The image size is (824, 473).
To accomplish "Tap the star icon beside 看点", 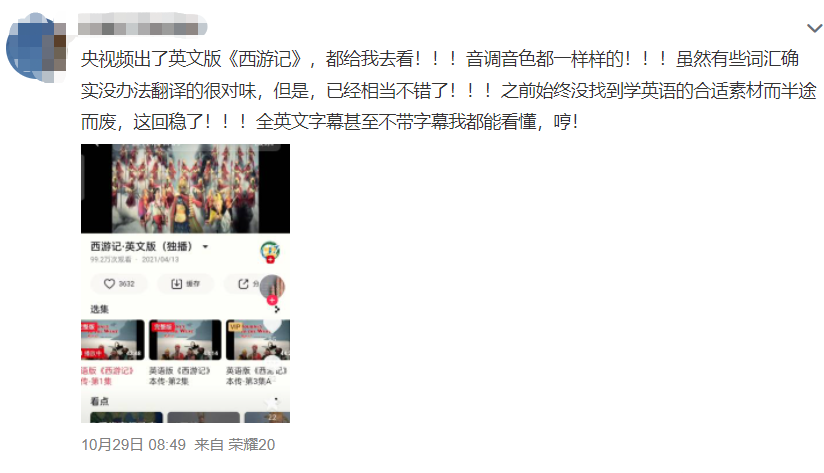I will click(x=272, y=403).
